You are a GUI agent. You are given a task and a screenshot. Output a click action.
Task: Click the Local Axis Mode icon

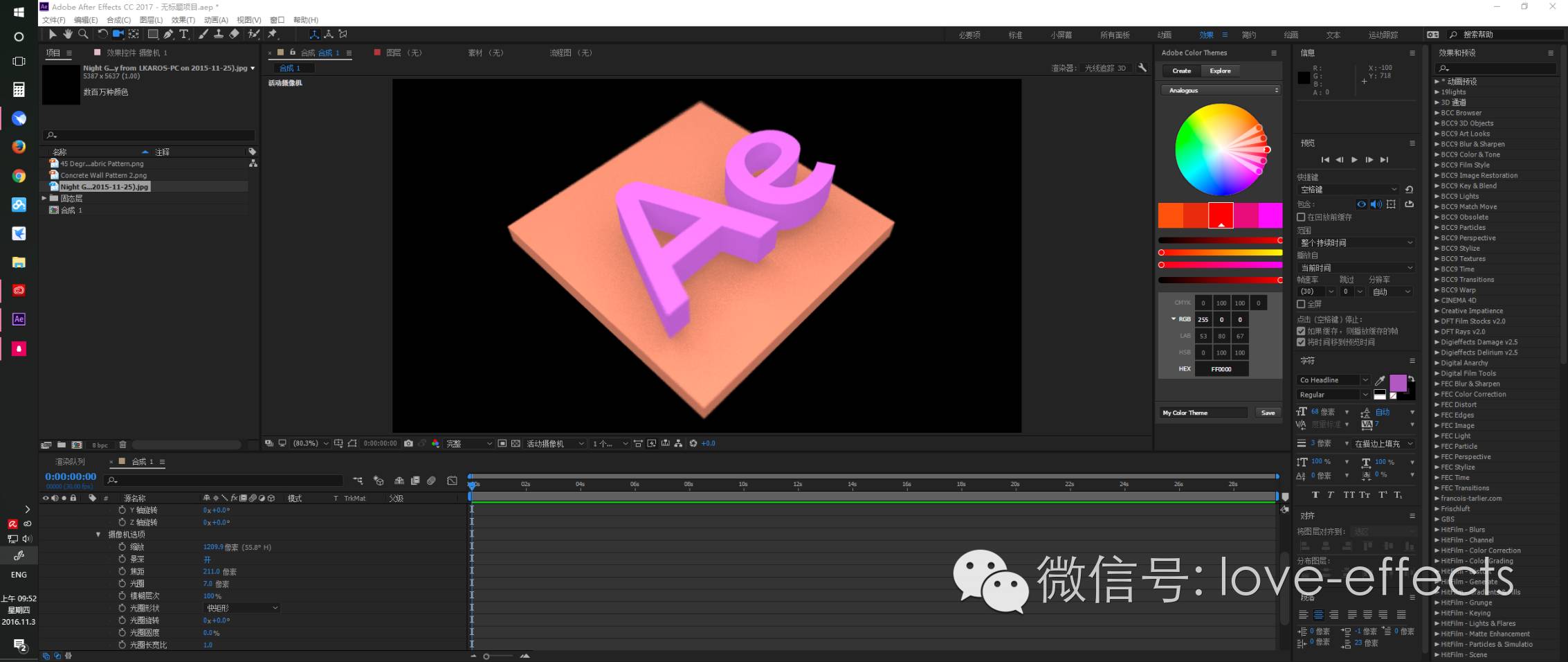314,34
